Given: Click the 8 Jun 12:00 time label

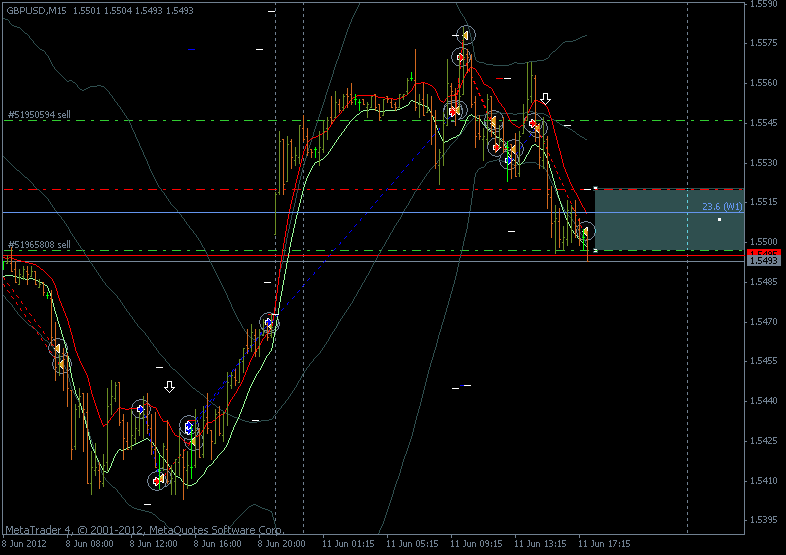Looking at the screenshot, I should coord(153,544).
